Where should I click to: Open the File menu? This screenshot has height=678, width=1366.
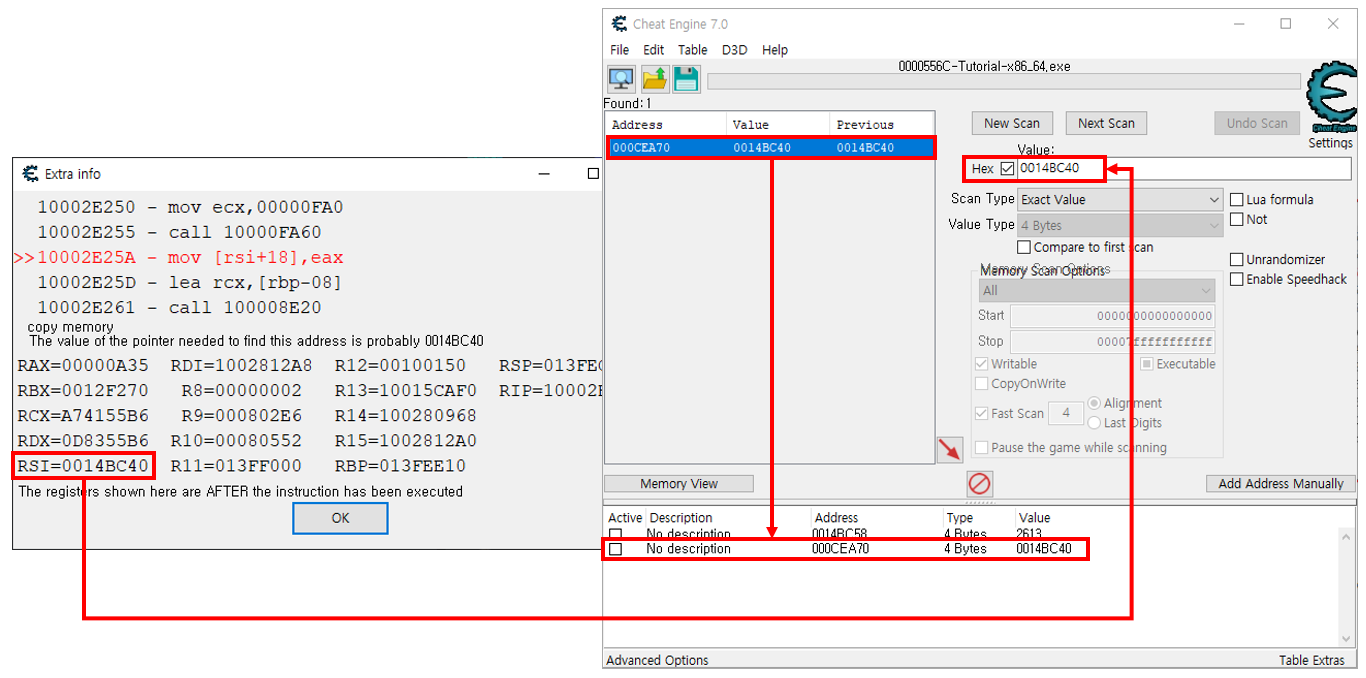click(620, 50)
